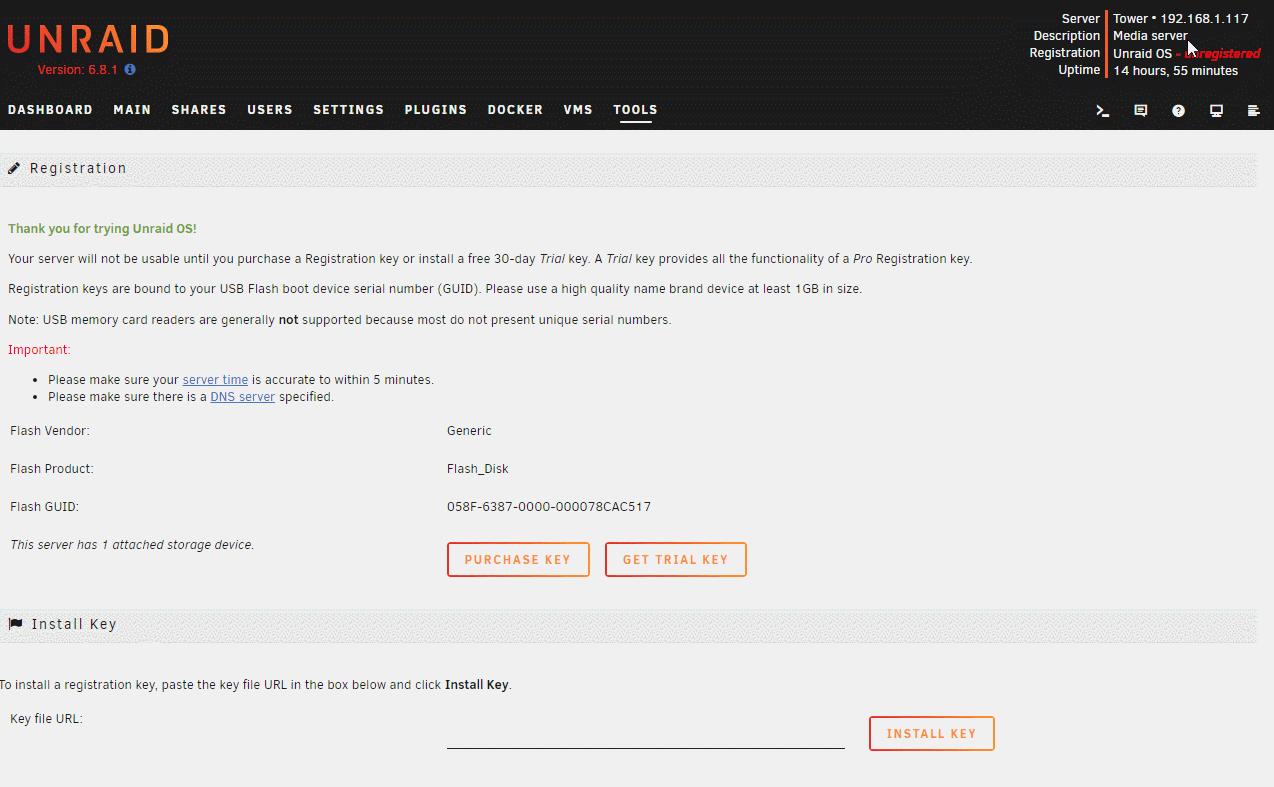The width and height of the screenshot is (1274, 787).
Task: Click 'Thank you for trying Unraid OS!' text
Action: coord(102,229)
